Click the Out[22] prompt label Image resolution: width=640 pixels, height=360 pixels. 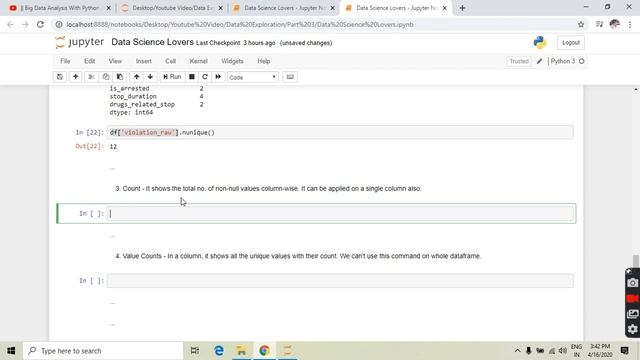[89, 146]
